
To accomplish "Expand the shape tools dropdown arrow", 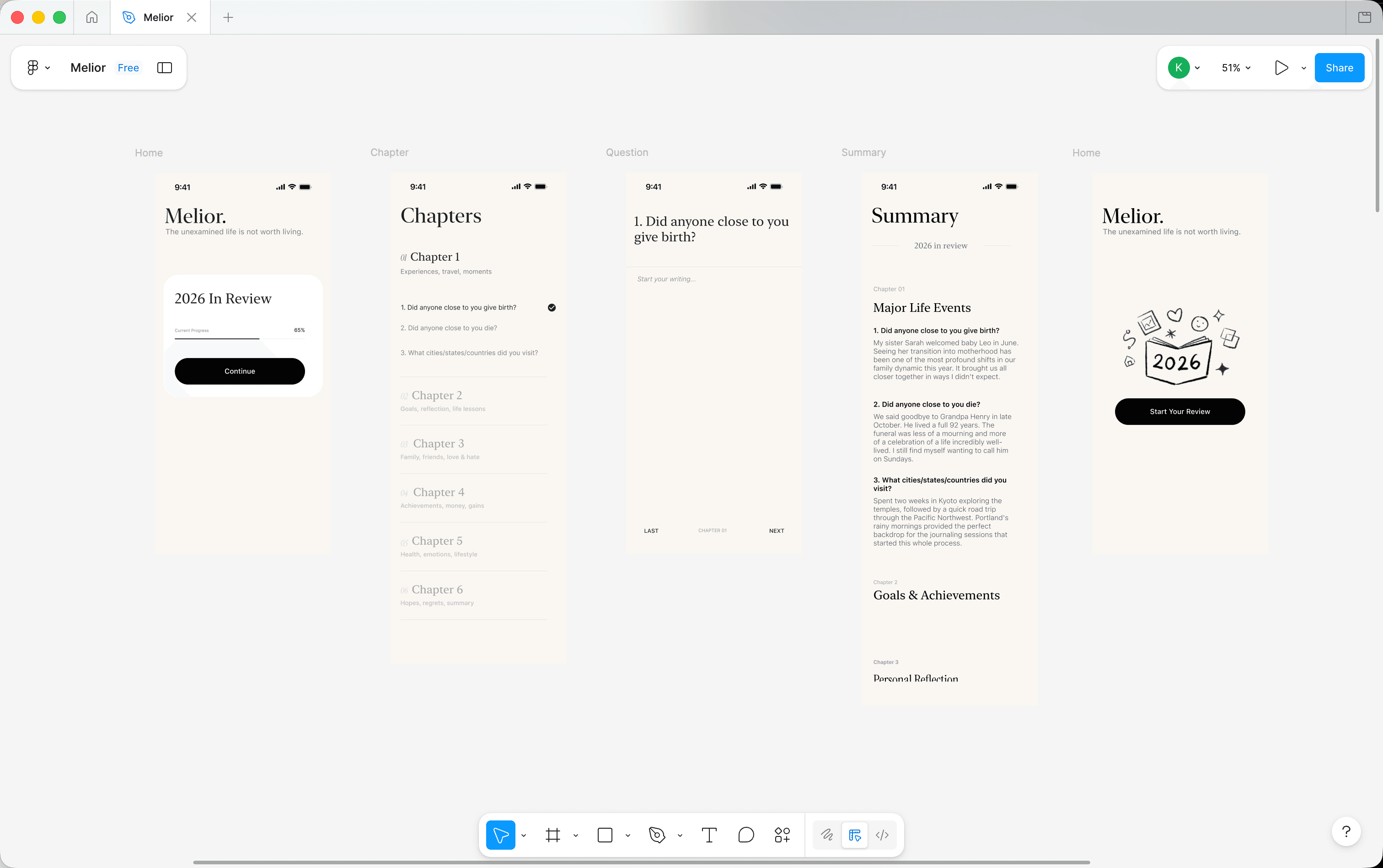I will point(628,835).
